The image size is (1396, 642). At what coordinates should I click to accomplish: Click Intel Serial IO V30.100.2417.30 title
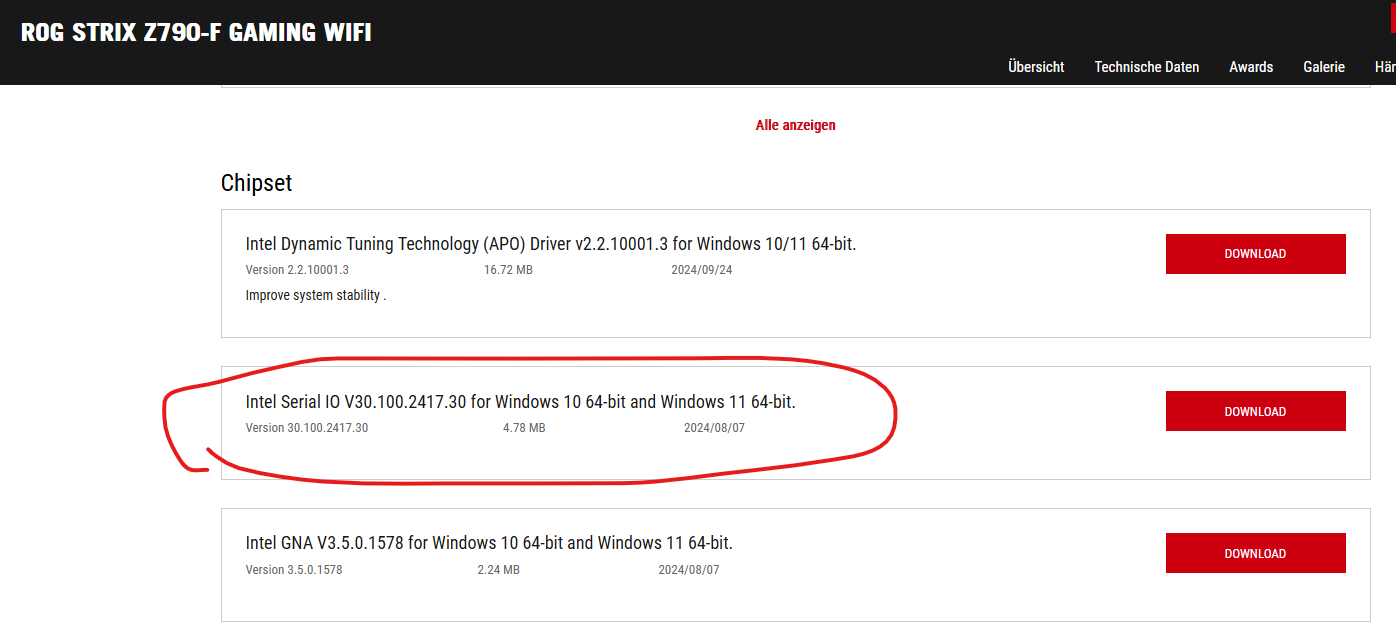coord(520,402)
